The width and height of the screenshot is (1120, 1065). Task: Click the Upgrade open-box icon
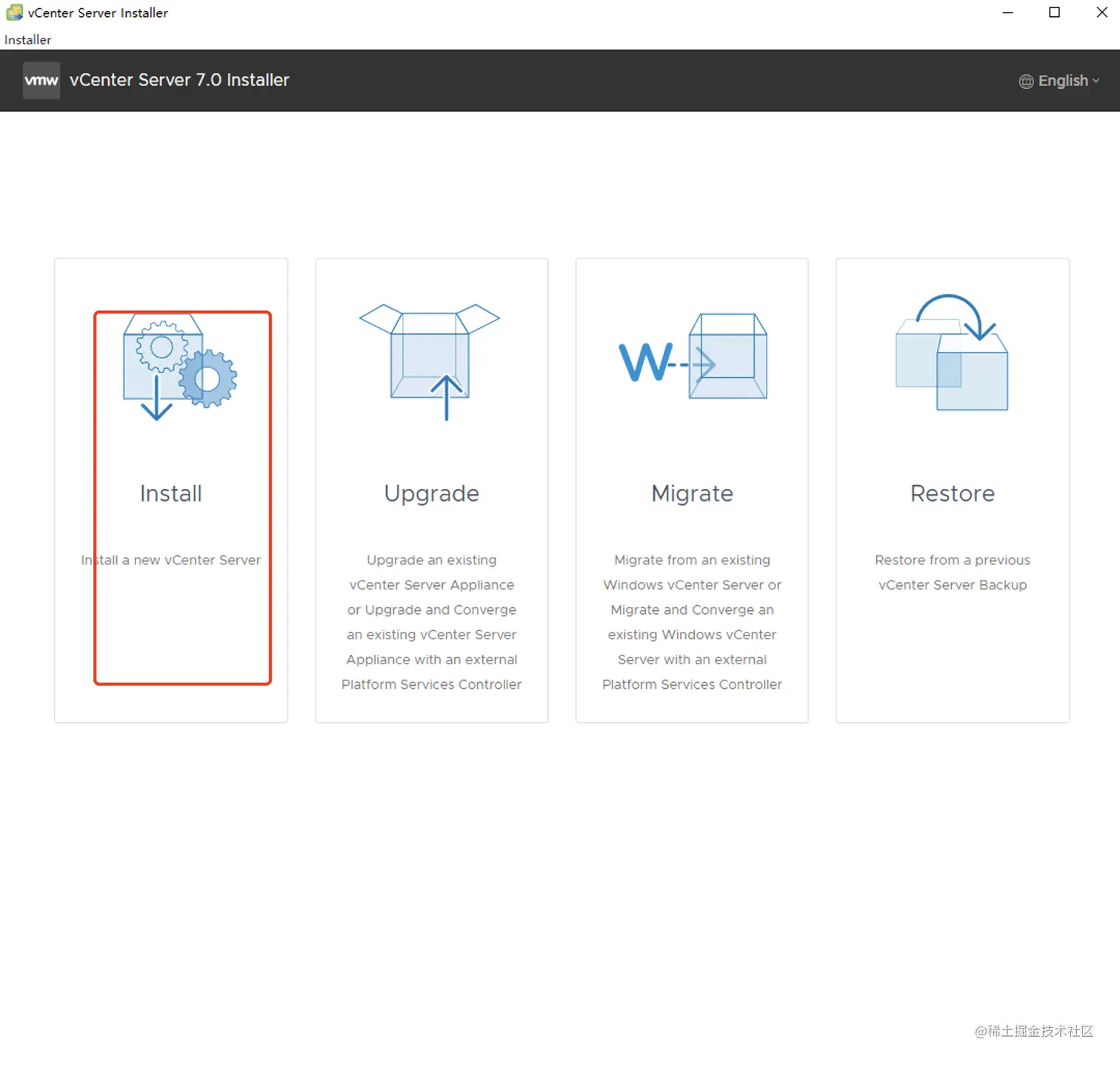430,362
